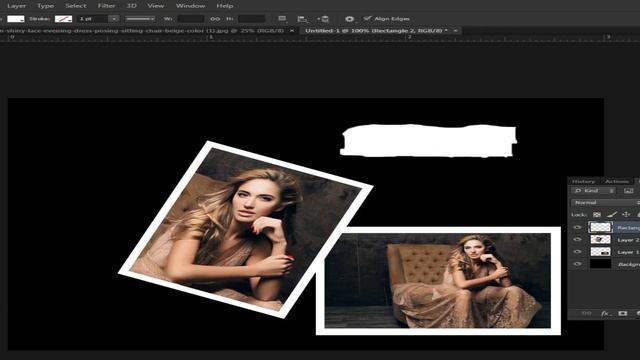Select the Layer 1 name
The height and width of the screenshot is (360, 640).
click(x=628, y=252)
